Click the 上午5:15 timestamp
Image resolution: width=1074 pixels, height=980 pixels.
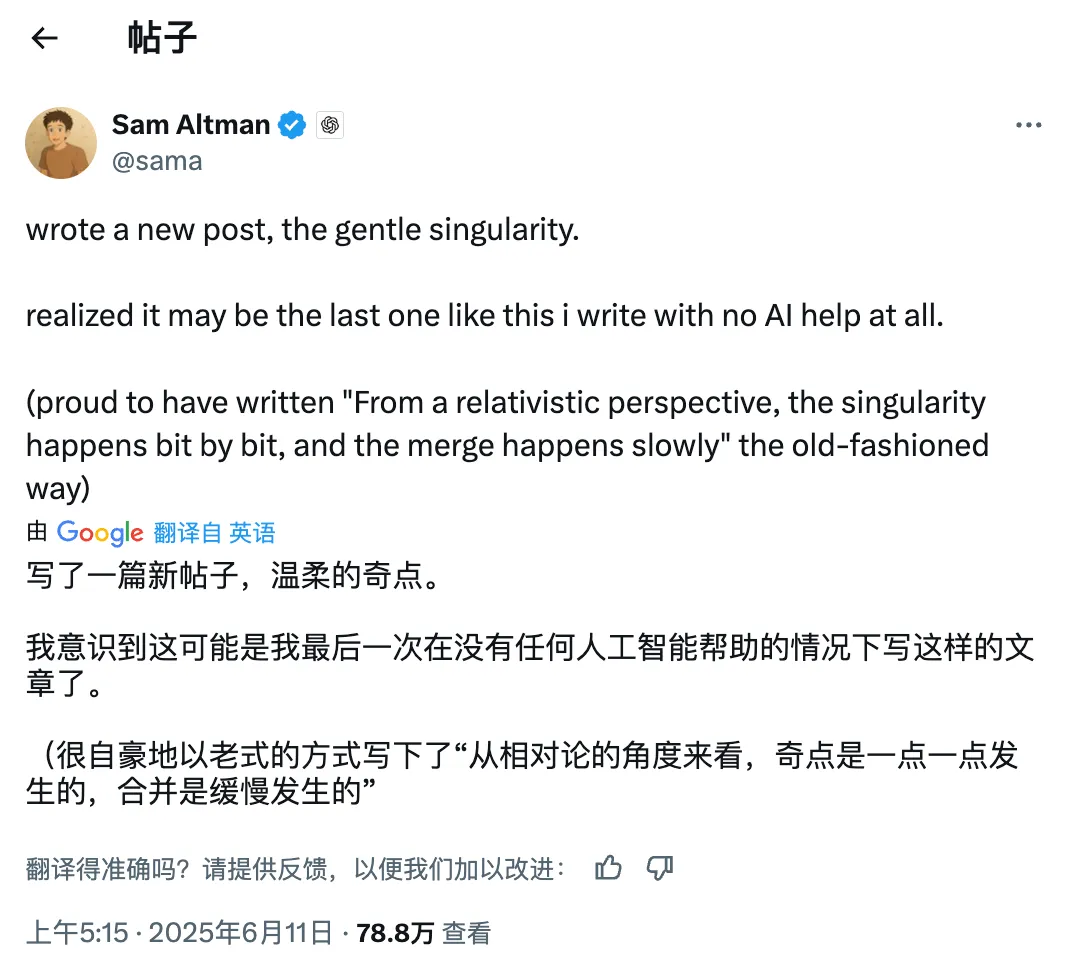point(78,933)
